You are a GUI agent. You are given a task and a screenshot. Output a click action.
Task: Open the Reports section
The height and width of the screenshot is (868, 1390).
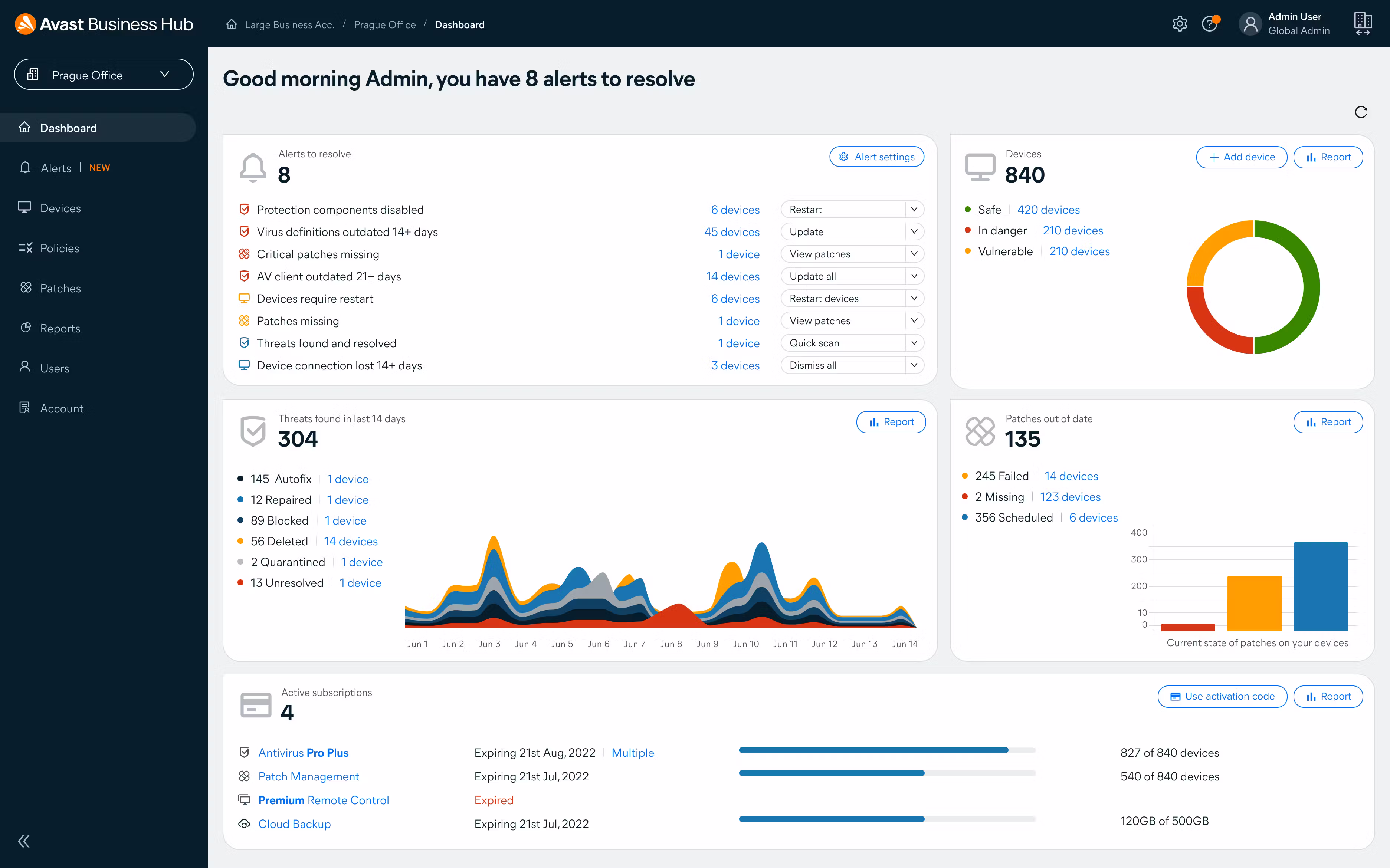click(x=60, y=328)
